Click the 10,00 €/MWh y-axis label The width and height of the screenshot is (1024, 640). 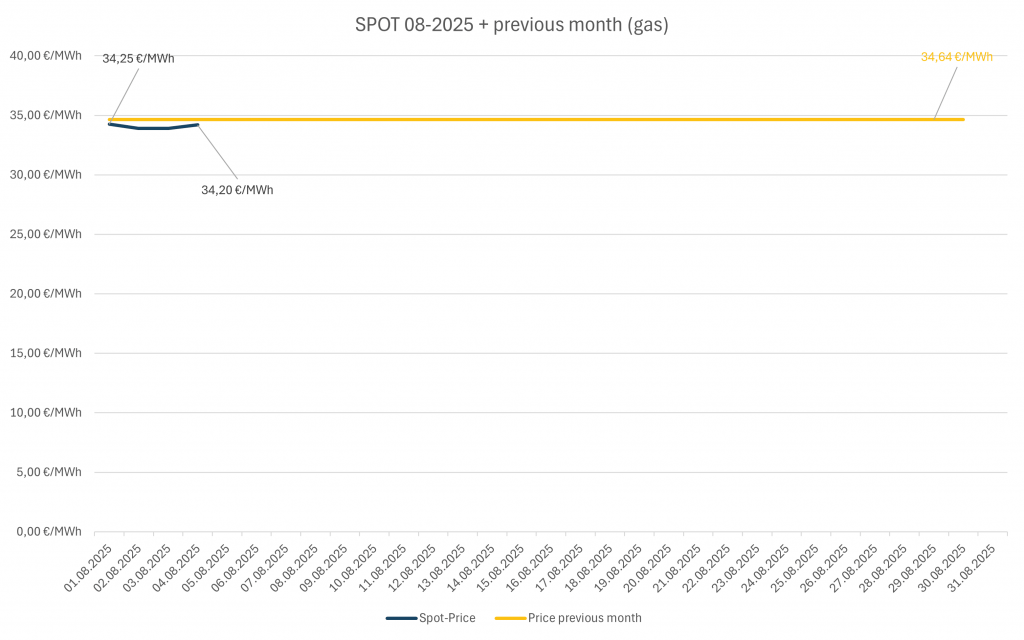[x=47, y=412]
